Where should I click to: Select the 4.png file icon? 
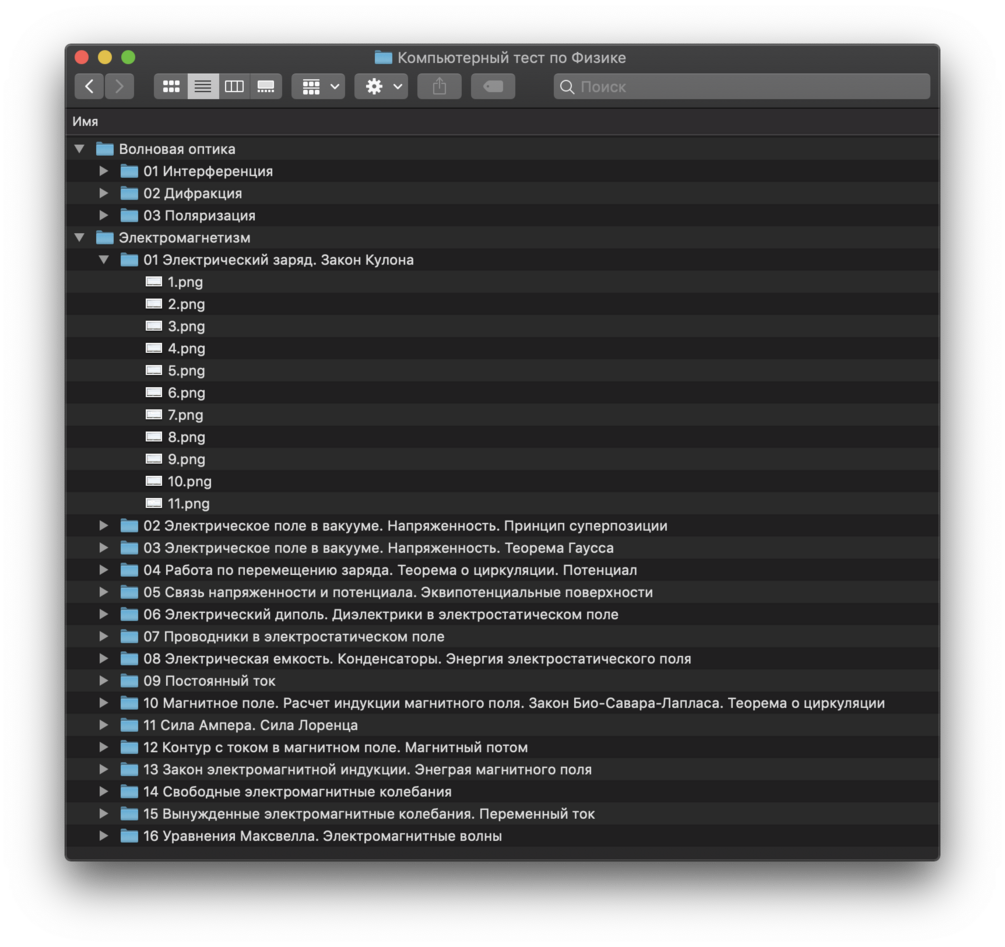[154, 348]
